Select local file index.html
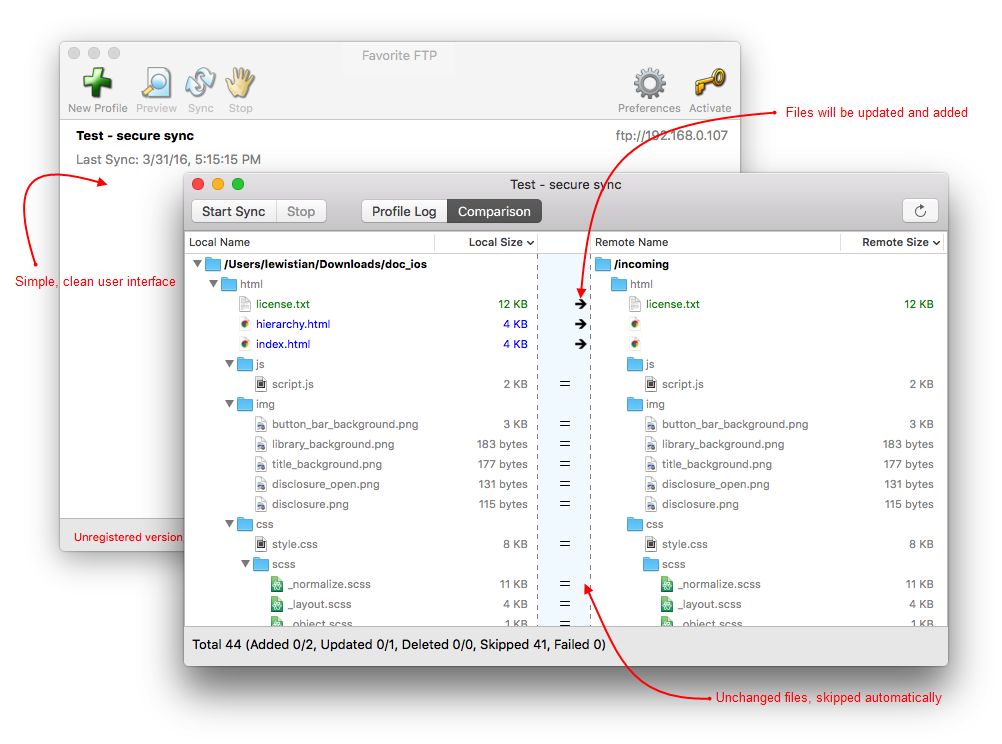The height and width of the screenshot is (744, 1002). pos(282,344)
